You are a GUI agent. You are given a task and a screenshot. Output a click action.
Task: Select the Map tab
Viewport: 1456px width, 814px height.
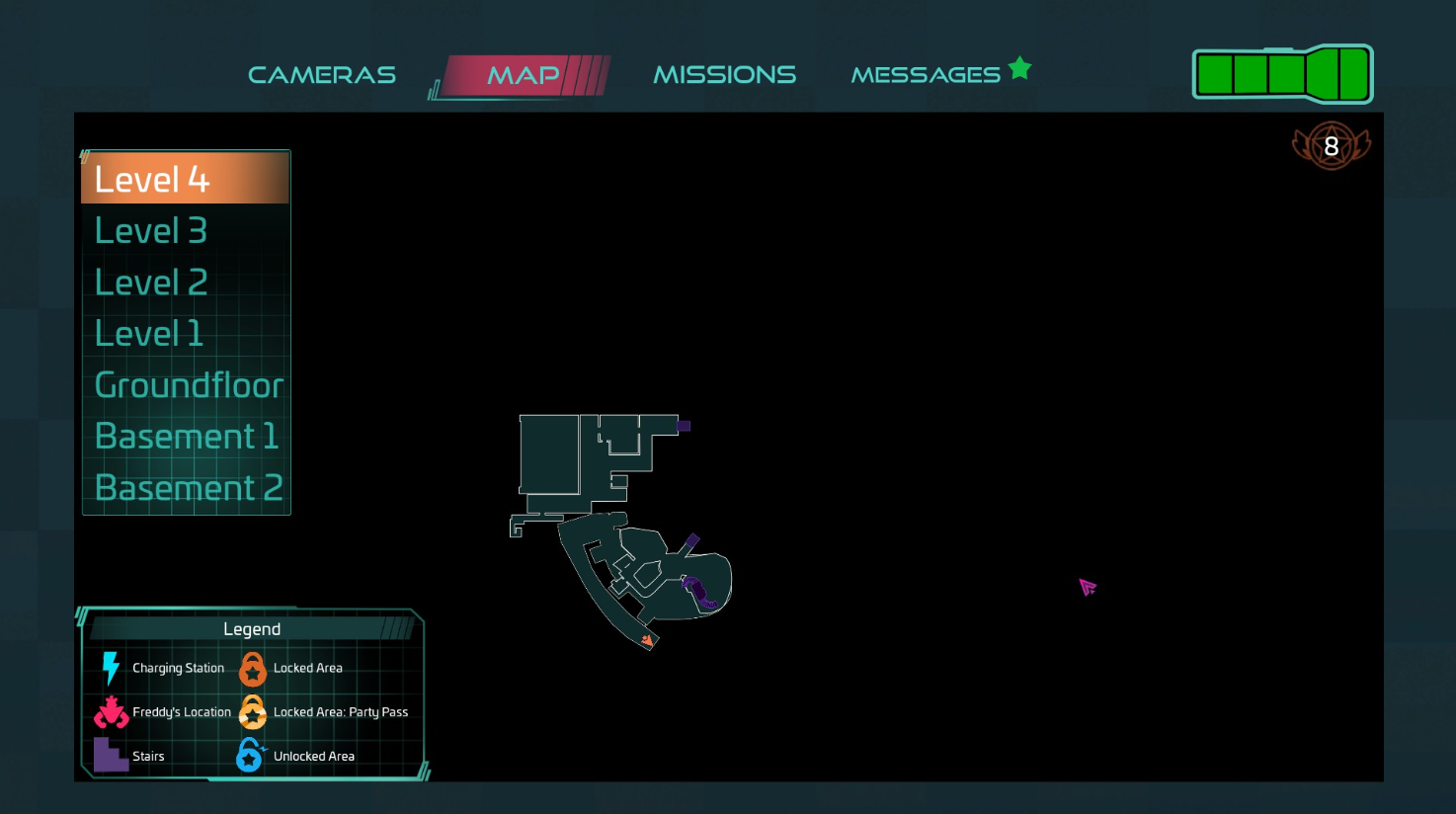pyautogui.click(x=524, y=75)
